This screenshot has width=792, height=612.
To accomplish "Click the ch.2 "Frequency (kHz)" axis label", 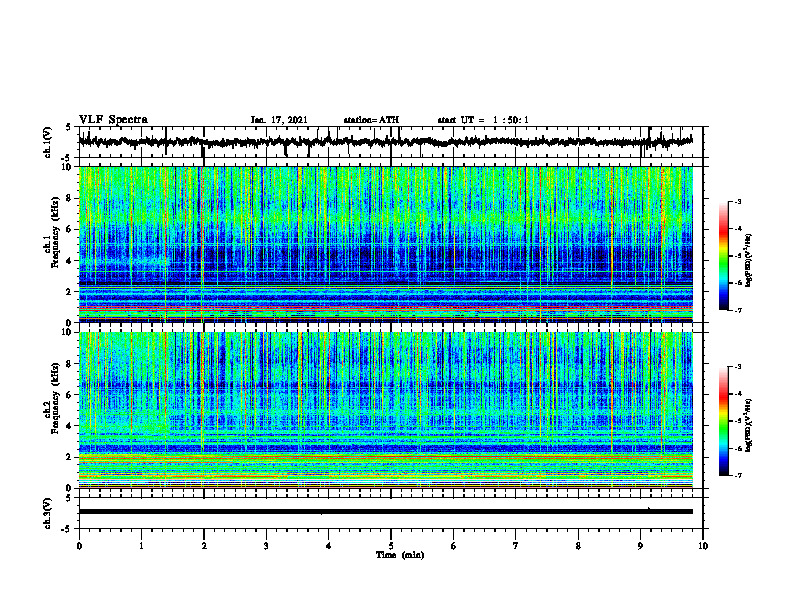I will (55, 397).
